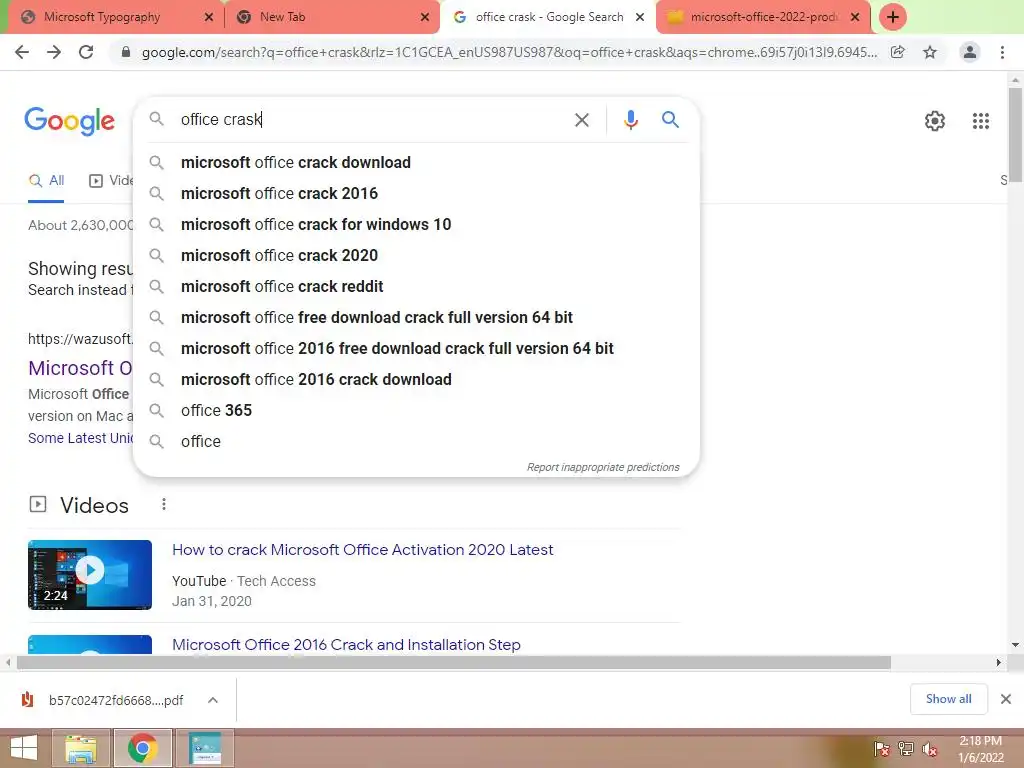Click the PDF file icon in downloads bar
This screenshot has height=768, width=1024.
[x=27, y=700]
